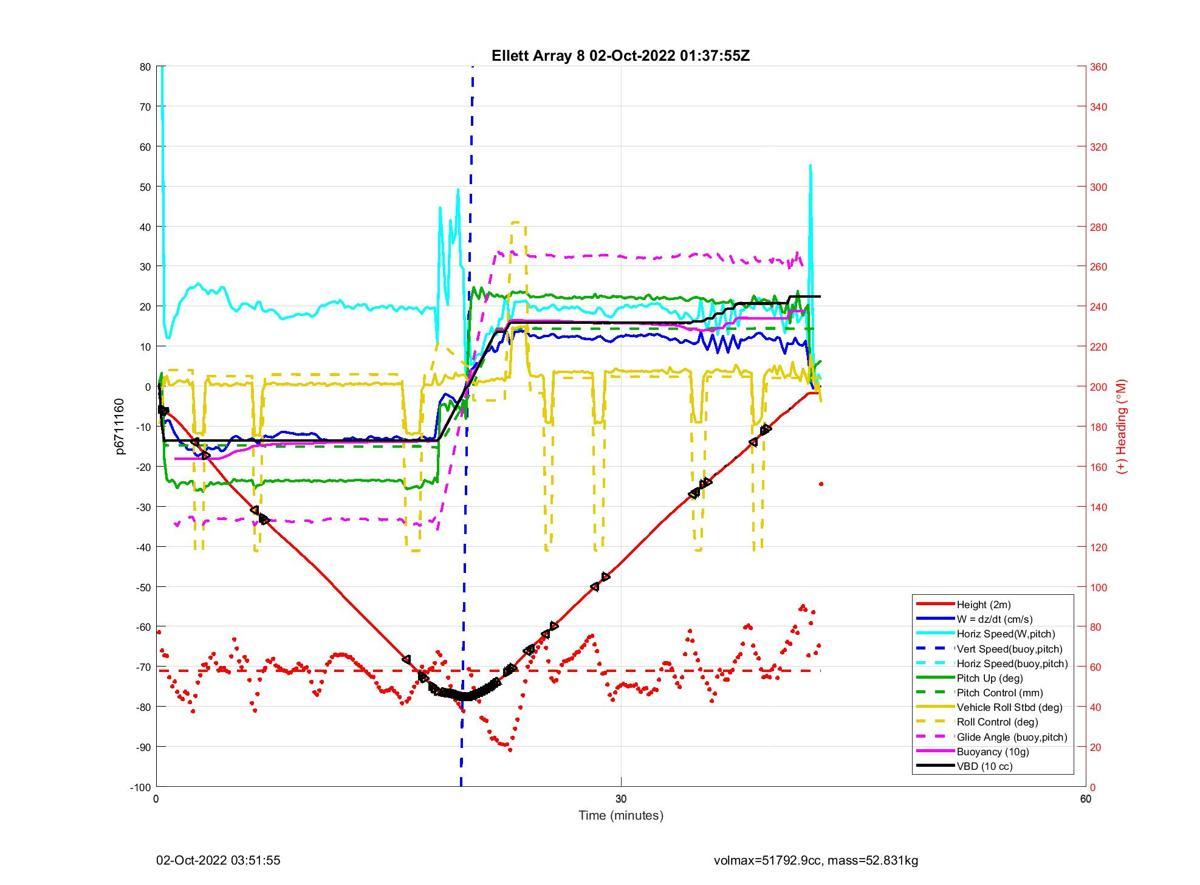Select VBD (10 cc) legend entry

(987, 766)
